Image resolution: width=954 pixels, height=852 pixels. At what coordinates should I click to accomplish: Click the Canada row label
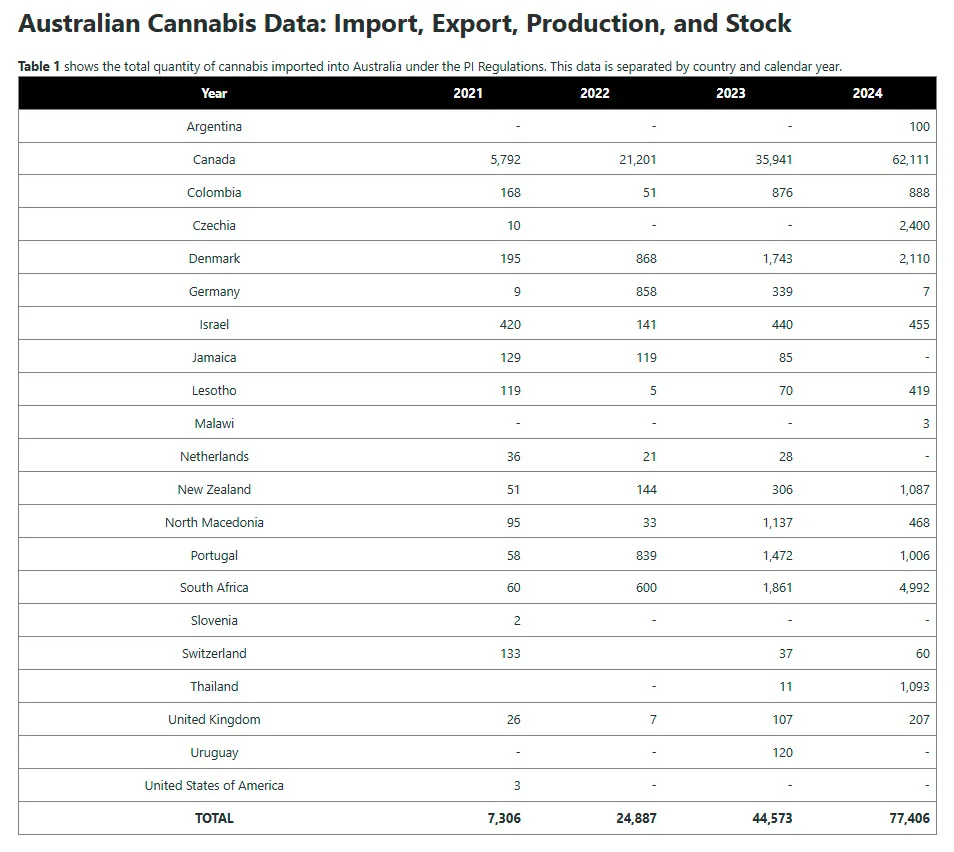click(214, 160)
